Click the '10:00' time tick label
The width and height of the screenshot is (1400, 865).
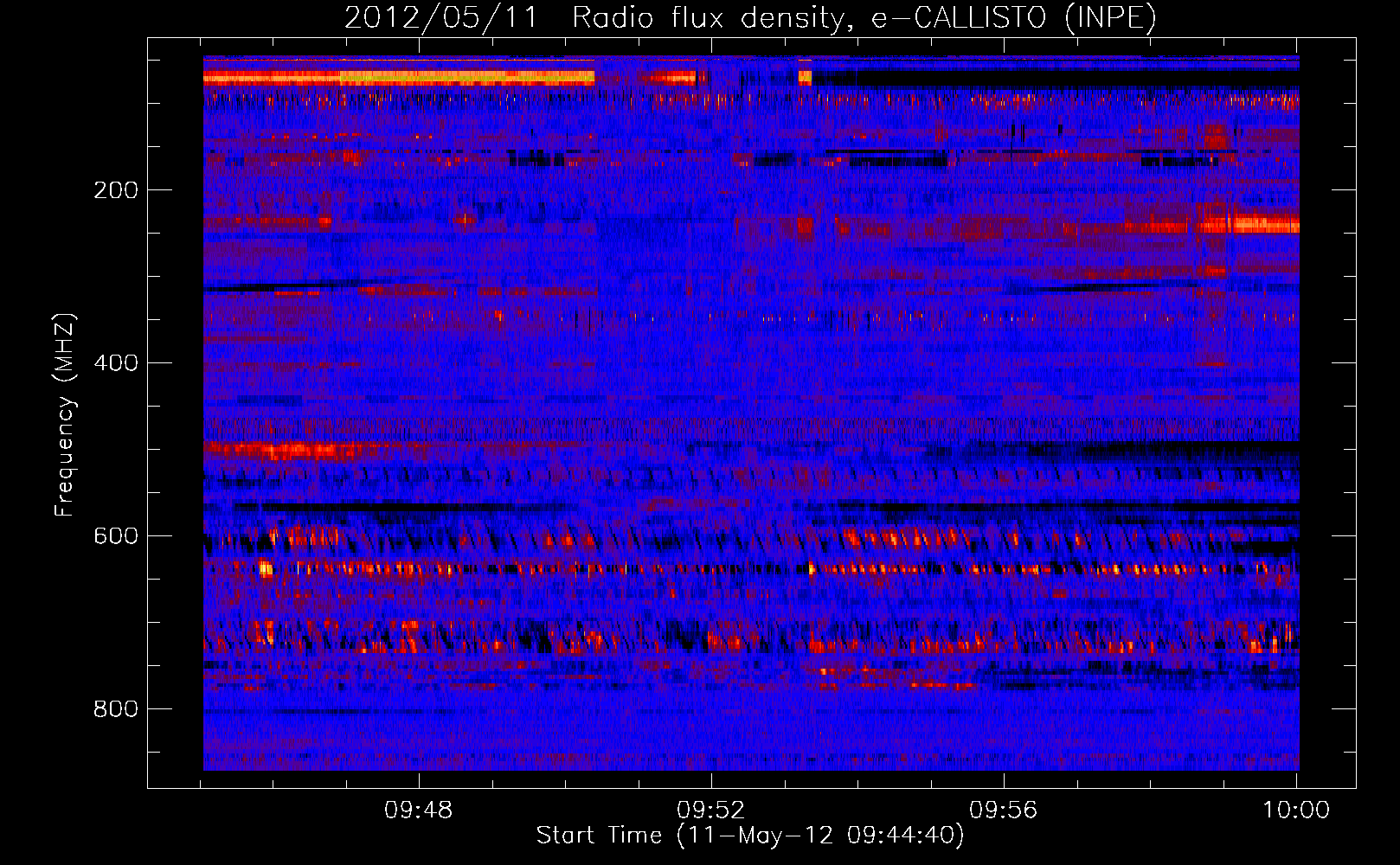[1296, 811]
